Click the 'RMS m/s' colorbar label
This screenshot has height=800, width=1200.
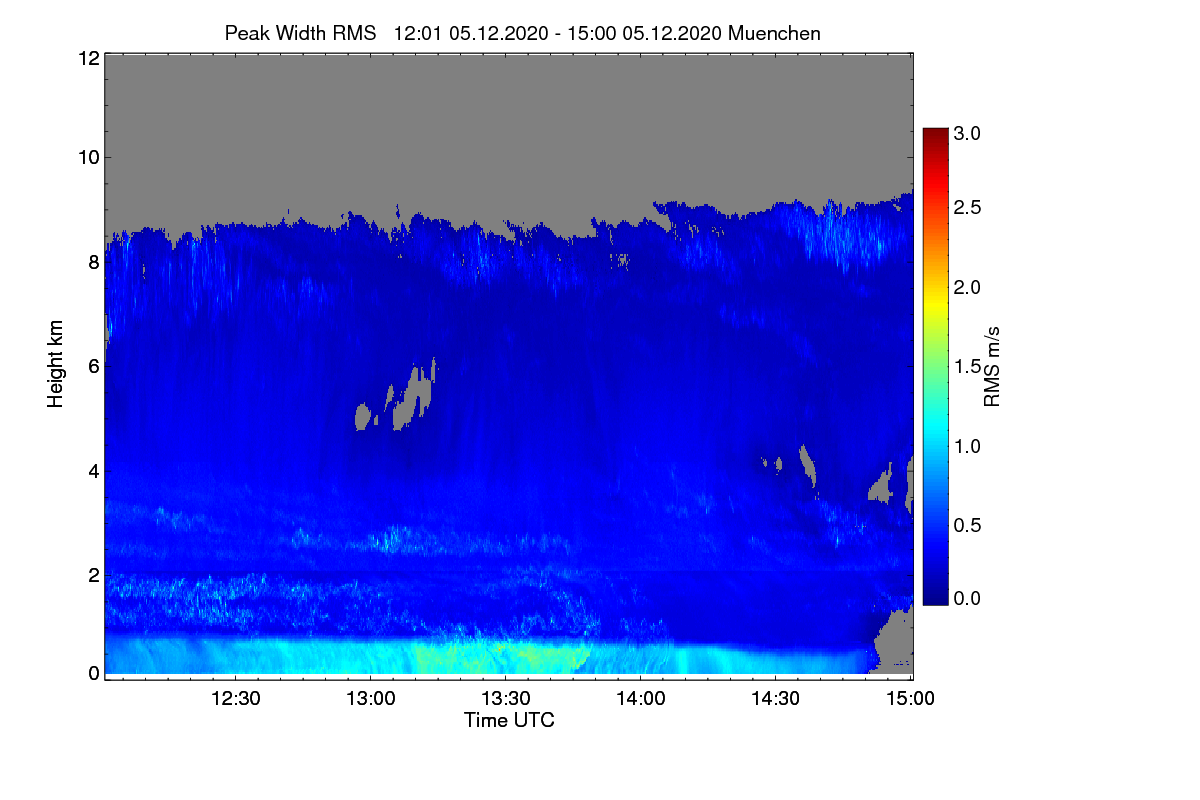click(992, 365)
